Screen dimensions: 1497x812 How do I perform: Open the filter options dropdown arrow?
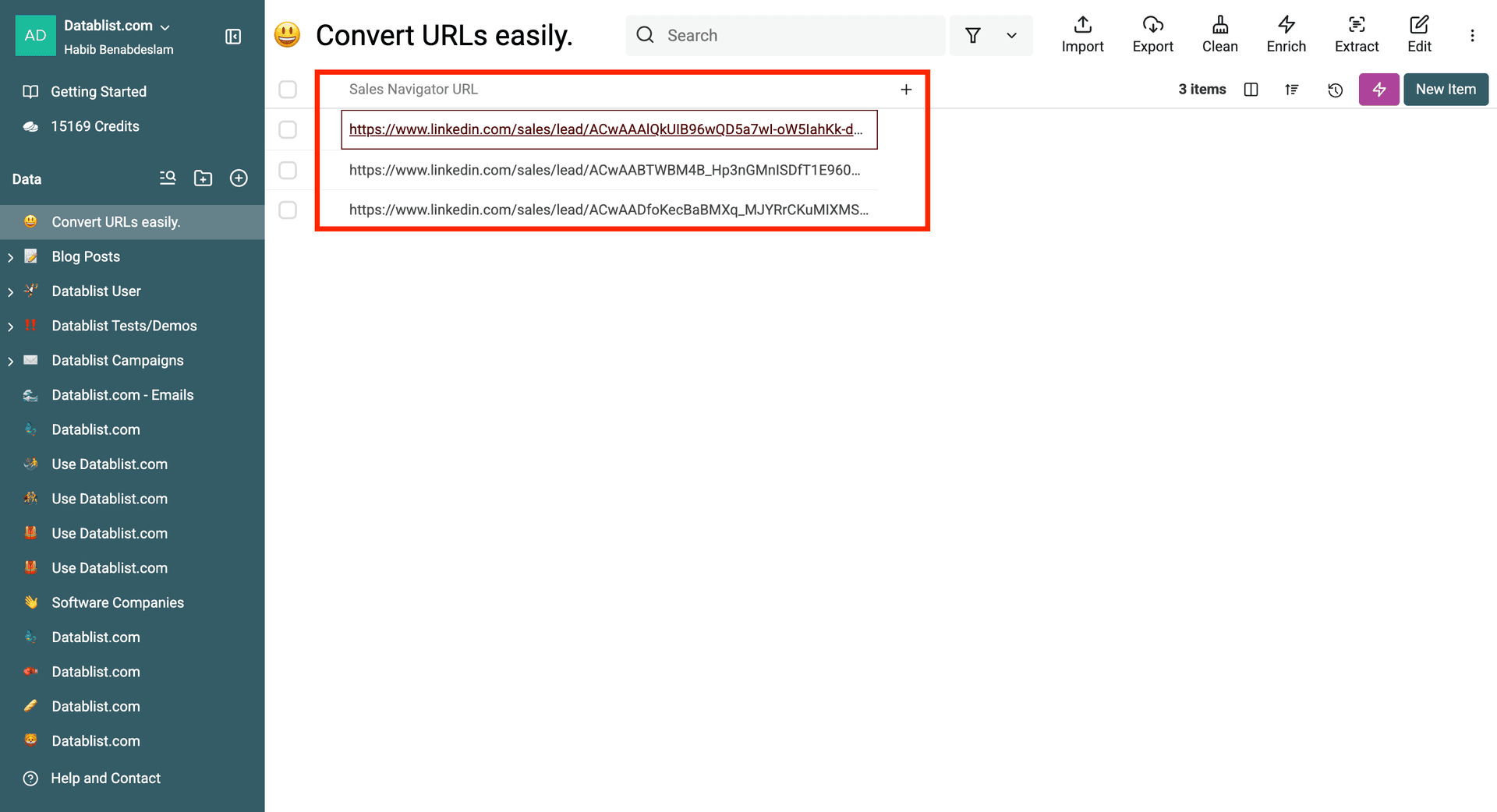tap(1011, 35)
